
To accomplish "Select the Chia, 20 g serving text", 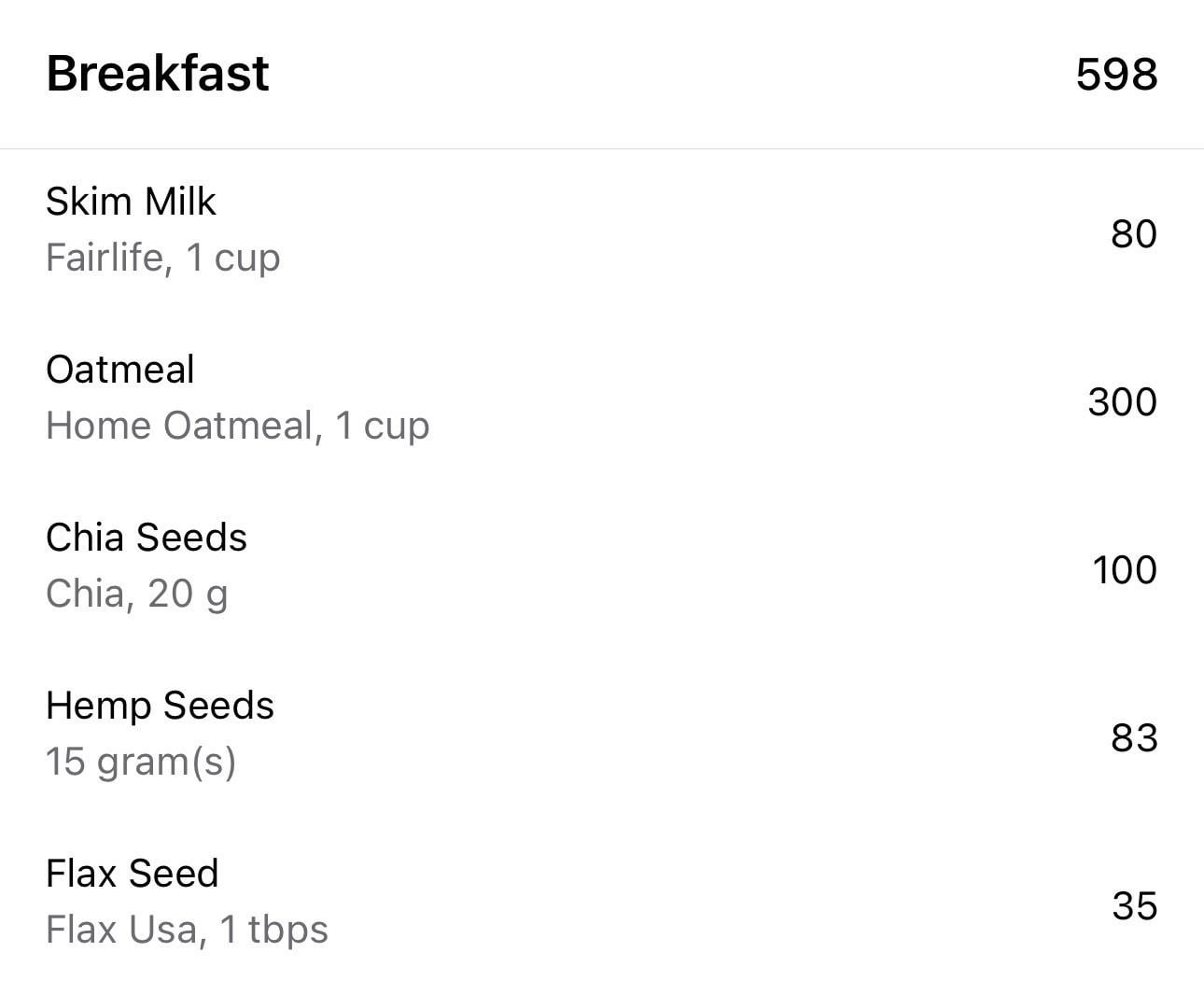I will (x=136, y=594).
